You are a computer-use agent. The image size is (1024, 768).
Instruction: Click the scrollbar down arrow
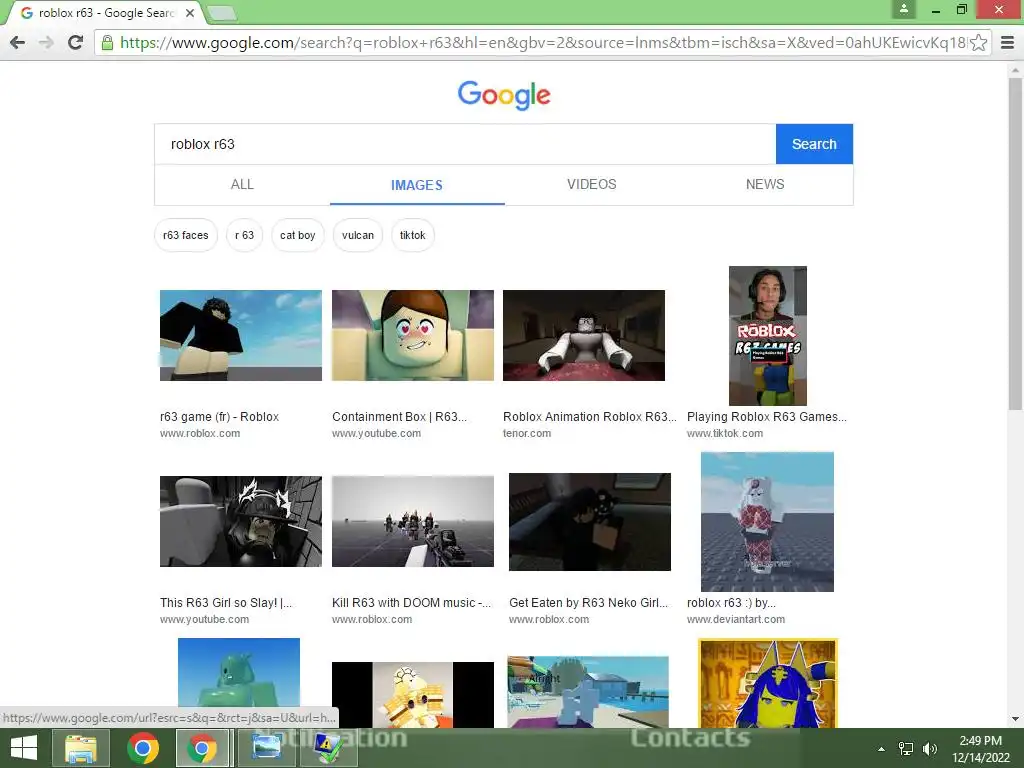point(1015,719)
